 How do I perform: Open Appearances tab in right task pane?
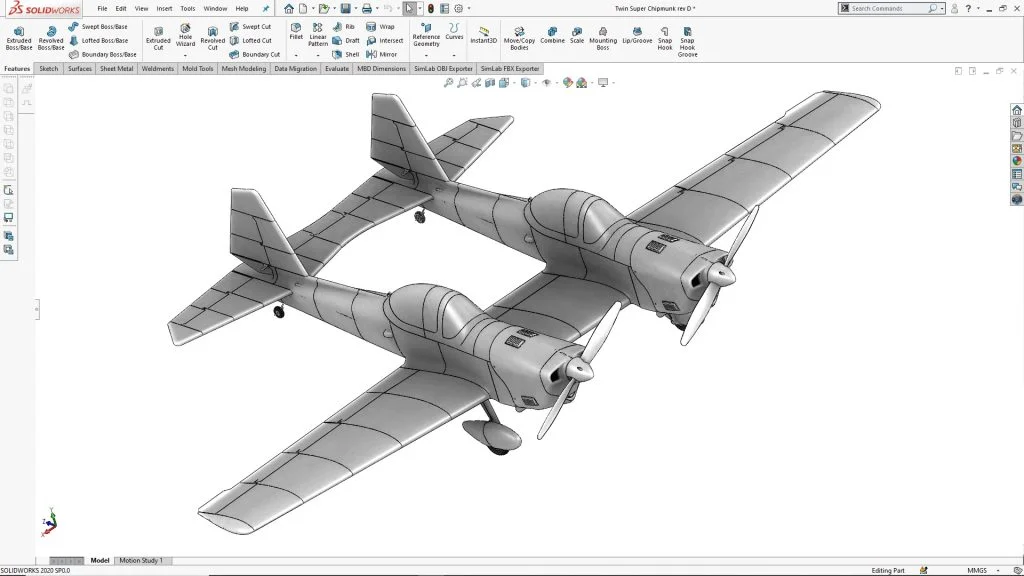1017,160
